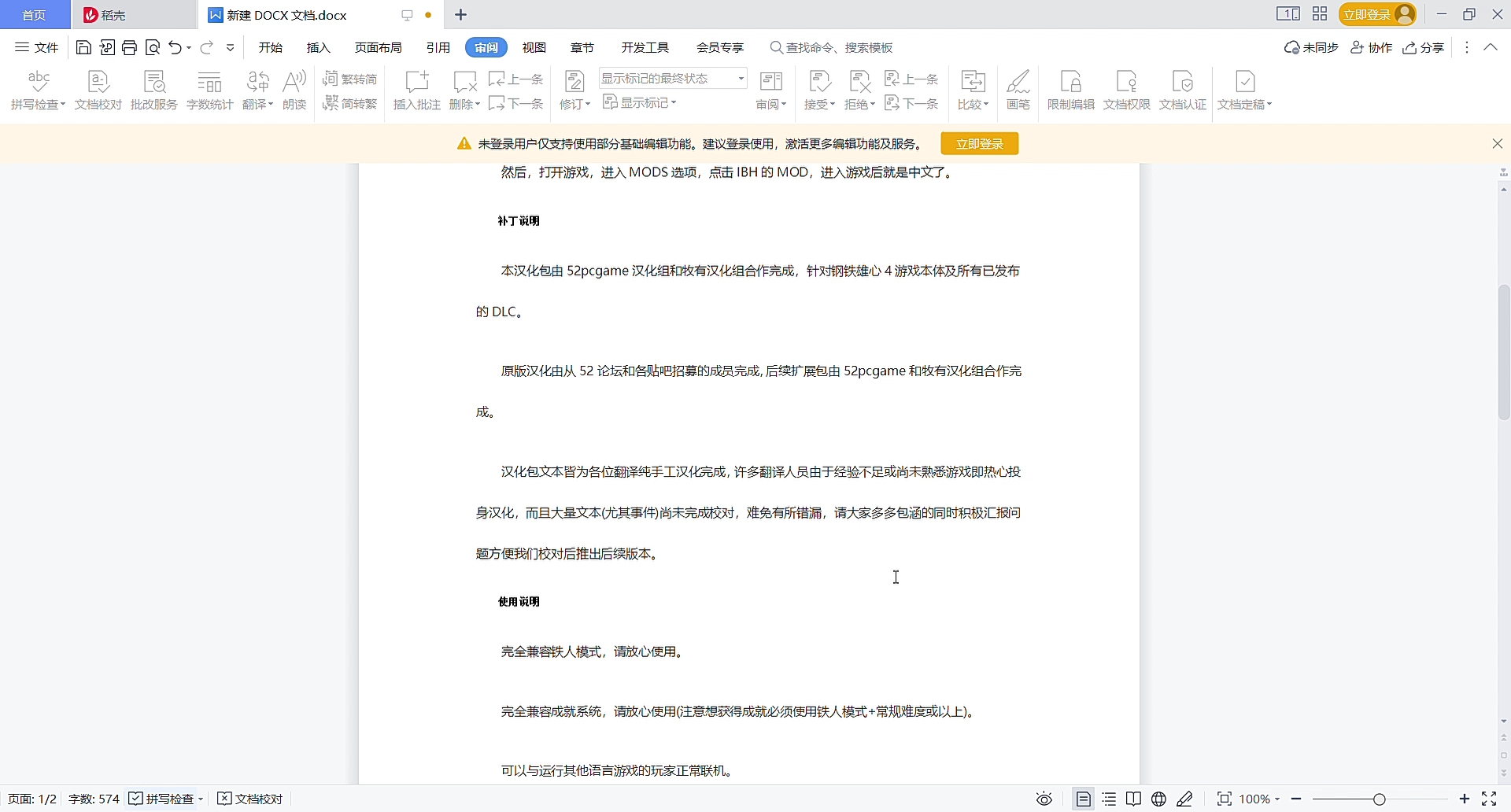Viewport: 1511px width, 812px height.
Task: Open the 首页 home tab
Action: 34,15
